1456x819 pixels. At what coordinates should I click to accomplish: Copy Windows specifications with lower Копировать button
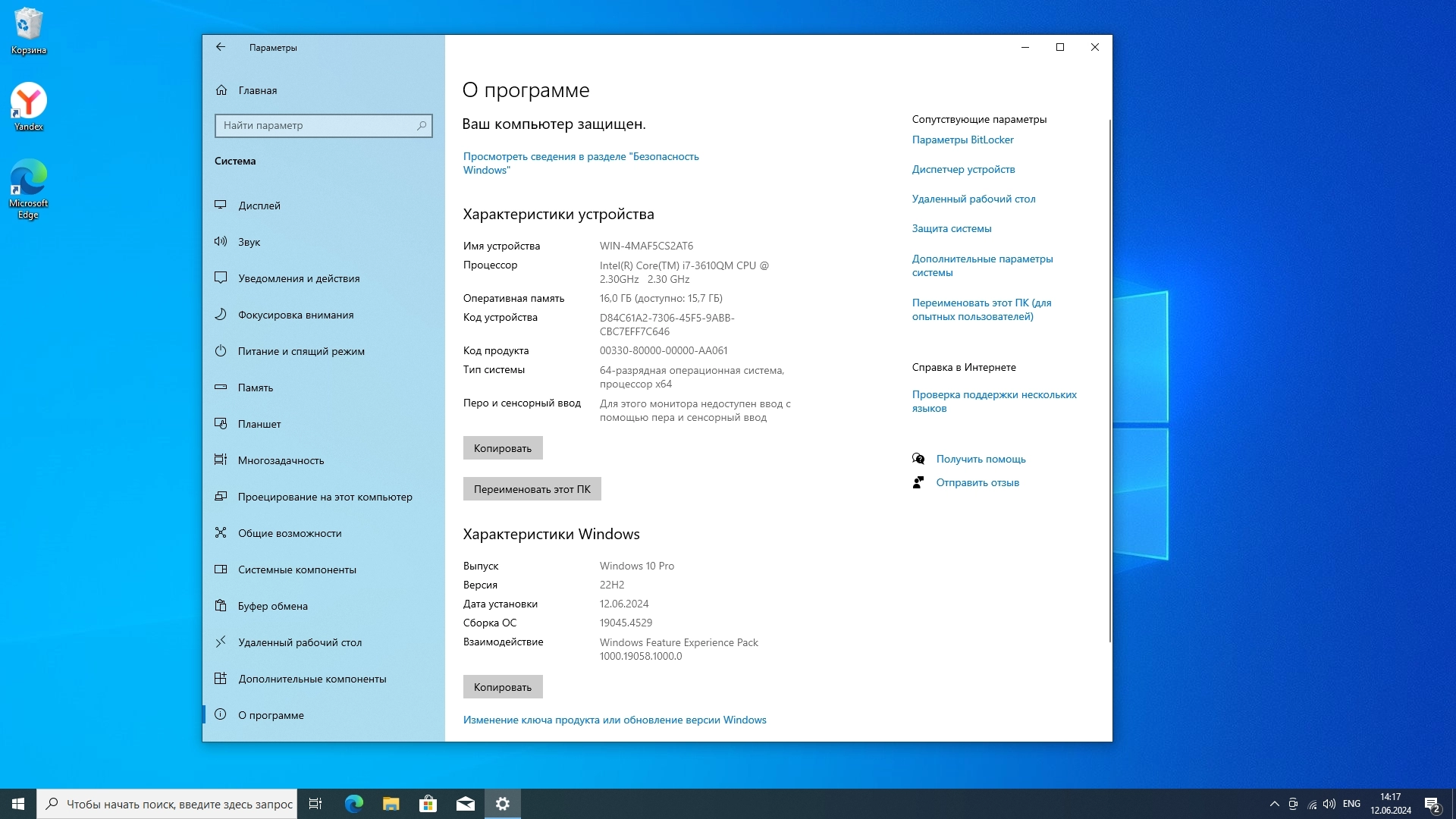click(502, 687)
